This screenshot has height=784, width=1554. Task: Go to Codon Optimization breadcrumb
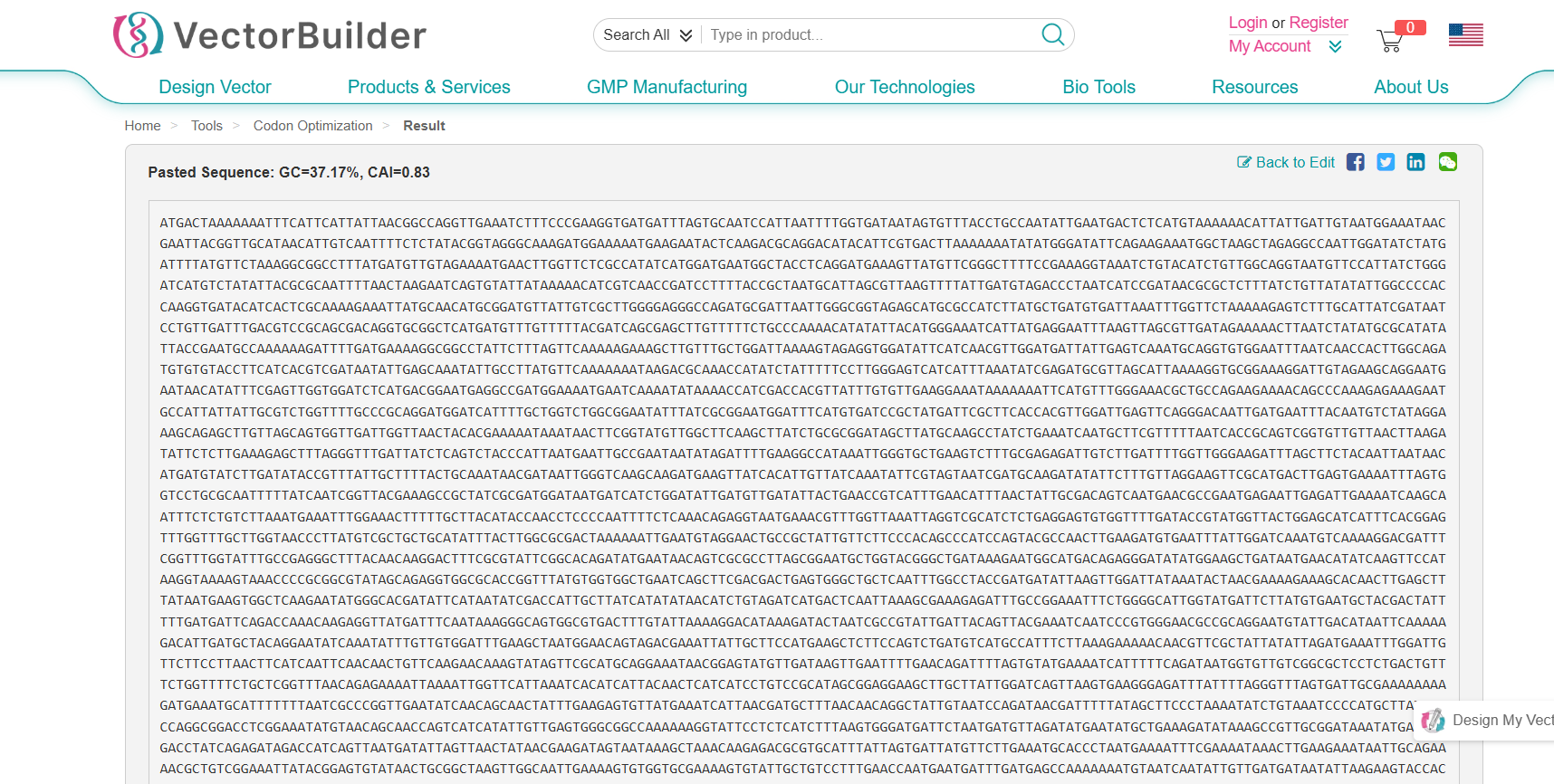point(312,126)
